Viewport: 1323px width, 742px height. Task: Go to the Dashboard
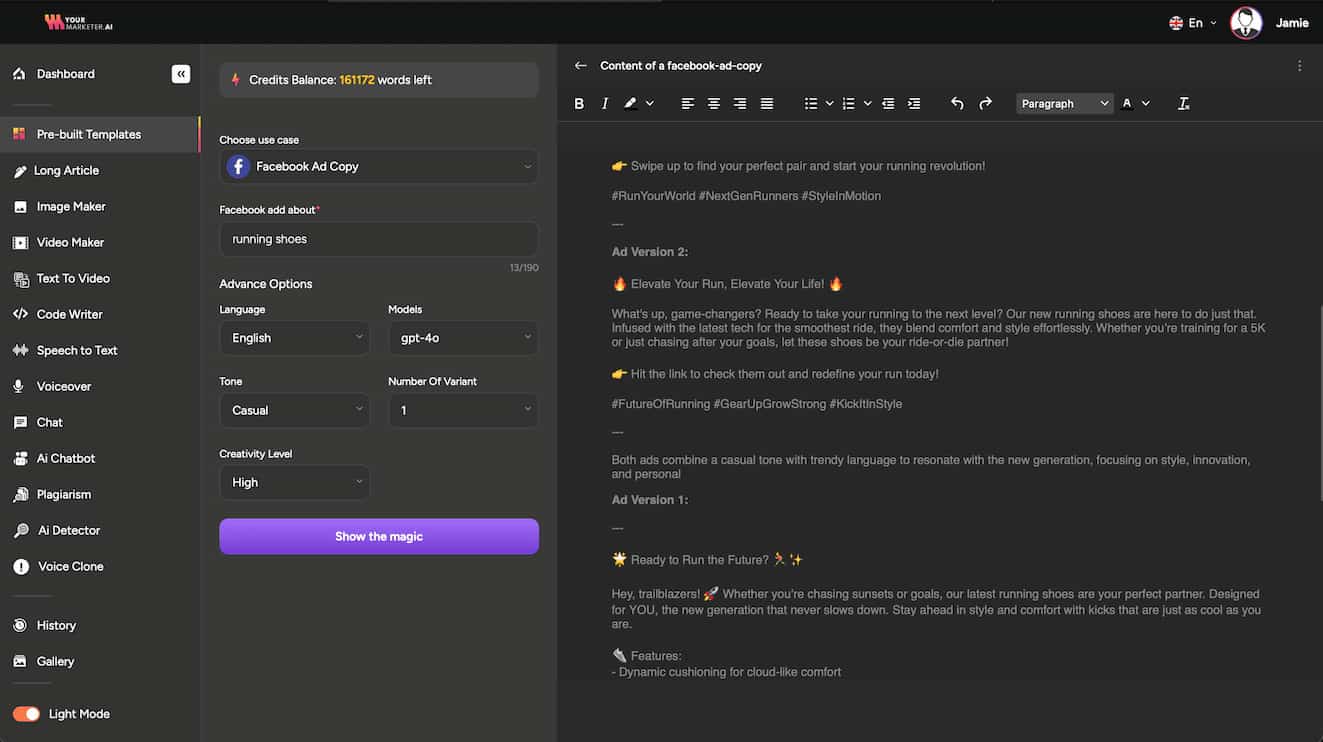coord(64,73)
